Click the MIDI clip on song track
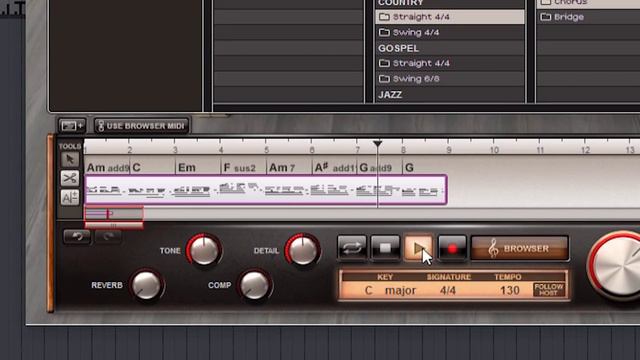The width and height of the screenshot is (640, 360). (x=266, y=190)
